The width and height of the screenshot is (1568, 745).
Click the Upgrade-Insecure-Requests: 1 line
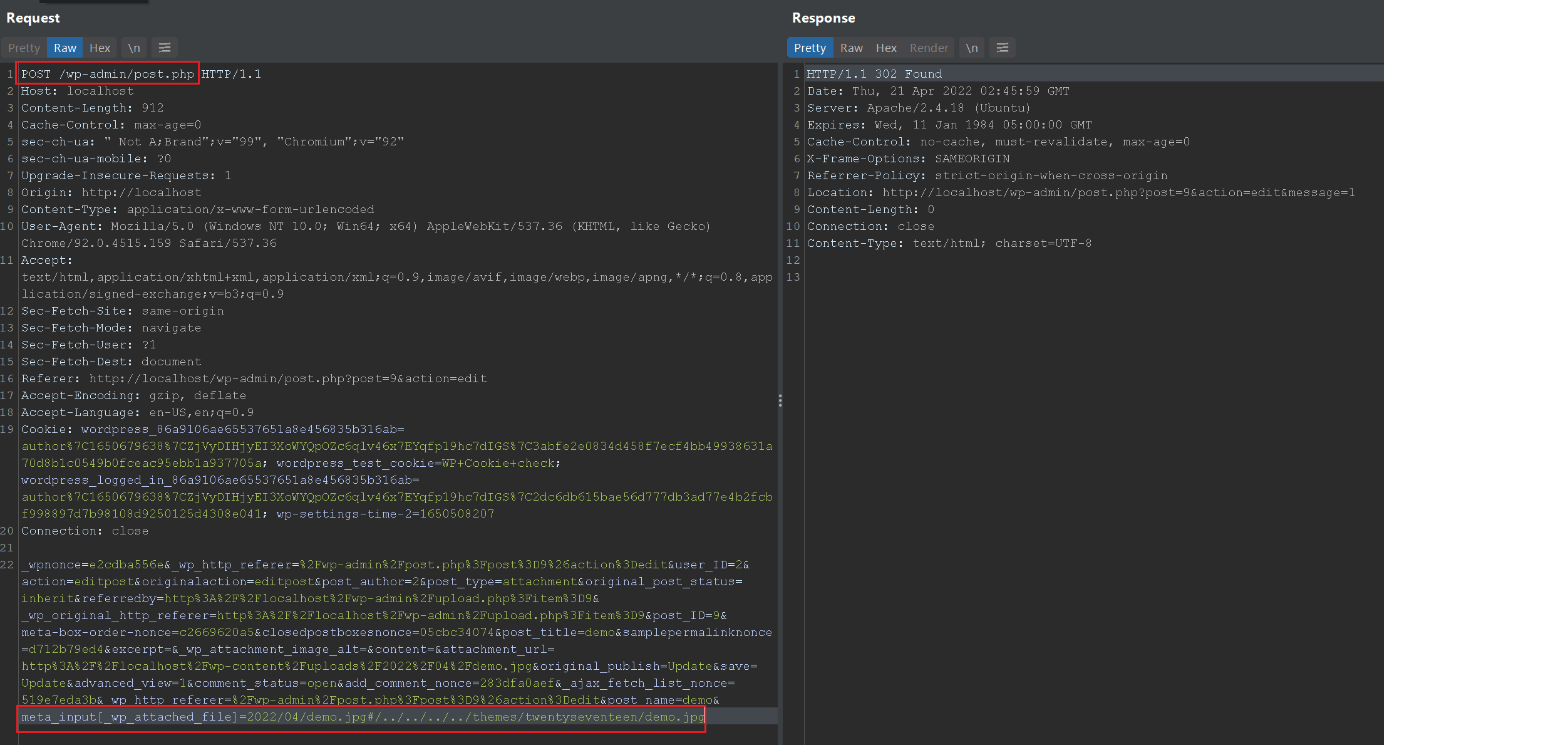126,175
